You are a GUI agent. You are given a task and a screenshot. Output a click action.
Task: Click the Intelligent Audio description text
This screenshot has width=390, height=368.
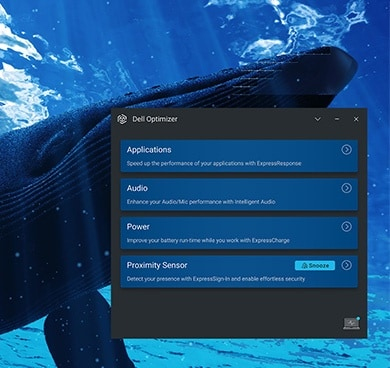[x=201, y=202]
